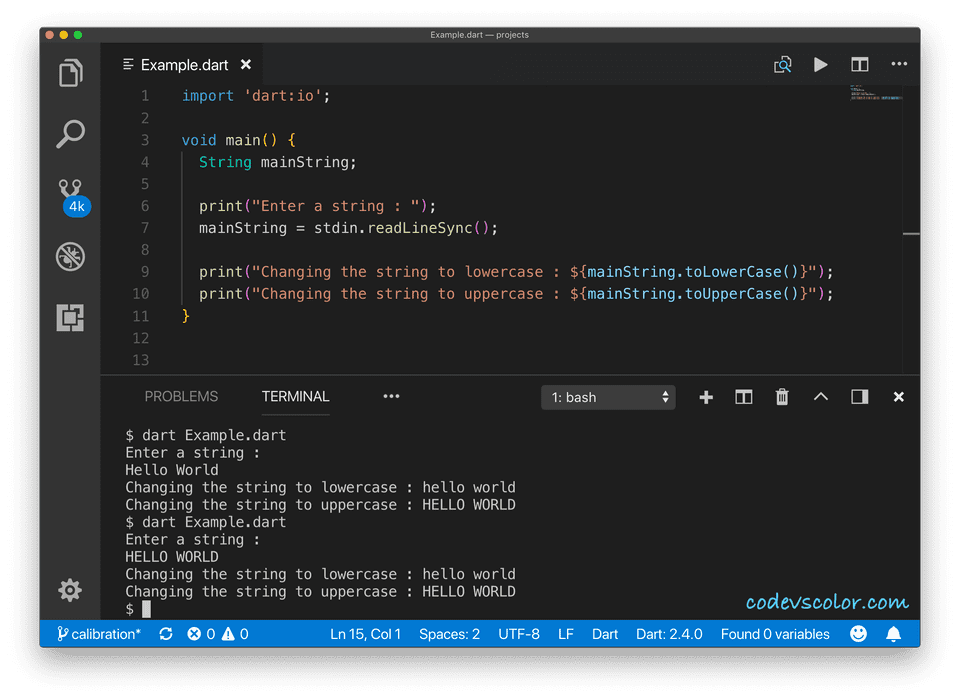Open the '1: bash' terminal dropdown
The image size is (960, 700).
(x=608, y=397)
